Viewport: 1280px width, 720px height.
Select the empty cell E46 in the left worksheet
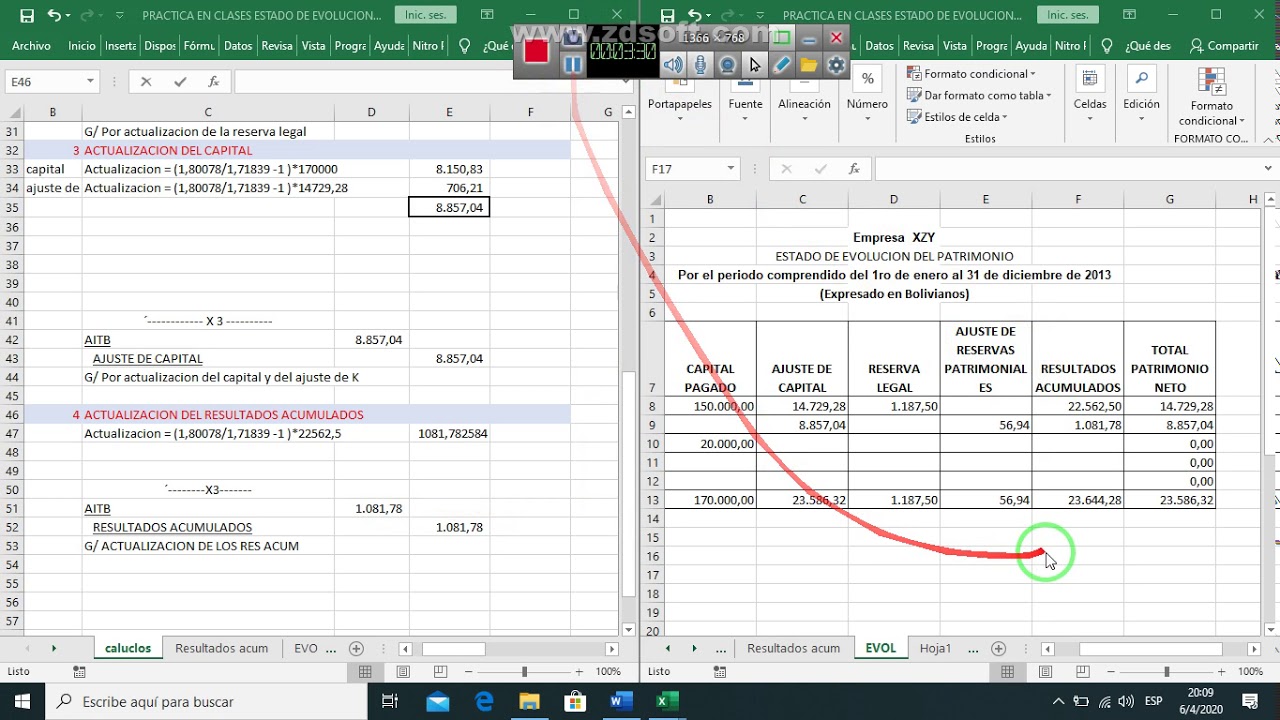449,415
